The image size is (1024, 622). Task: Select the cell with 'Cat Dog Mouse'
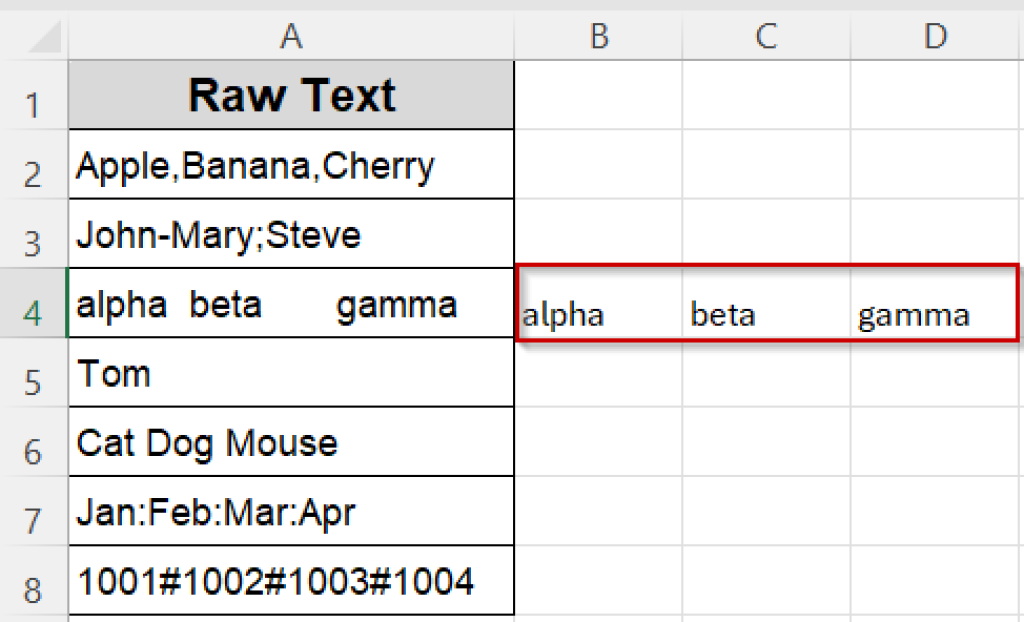(290, 441)
